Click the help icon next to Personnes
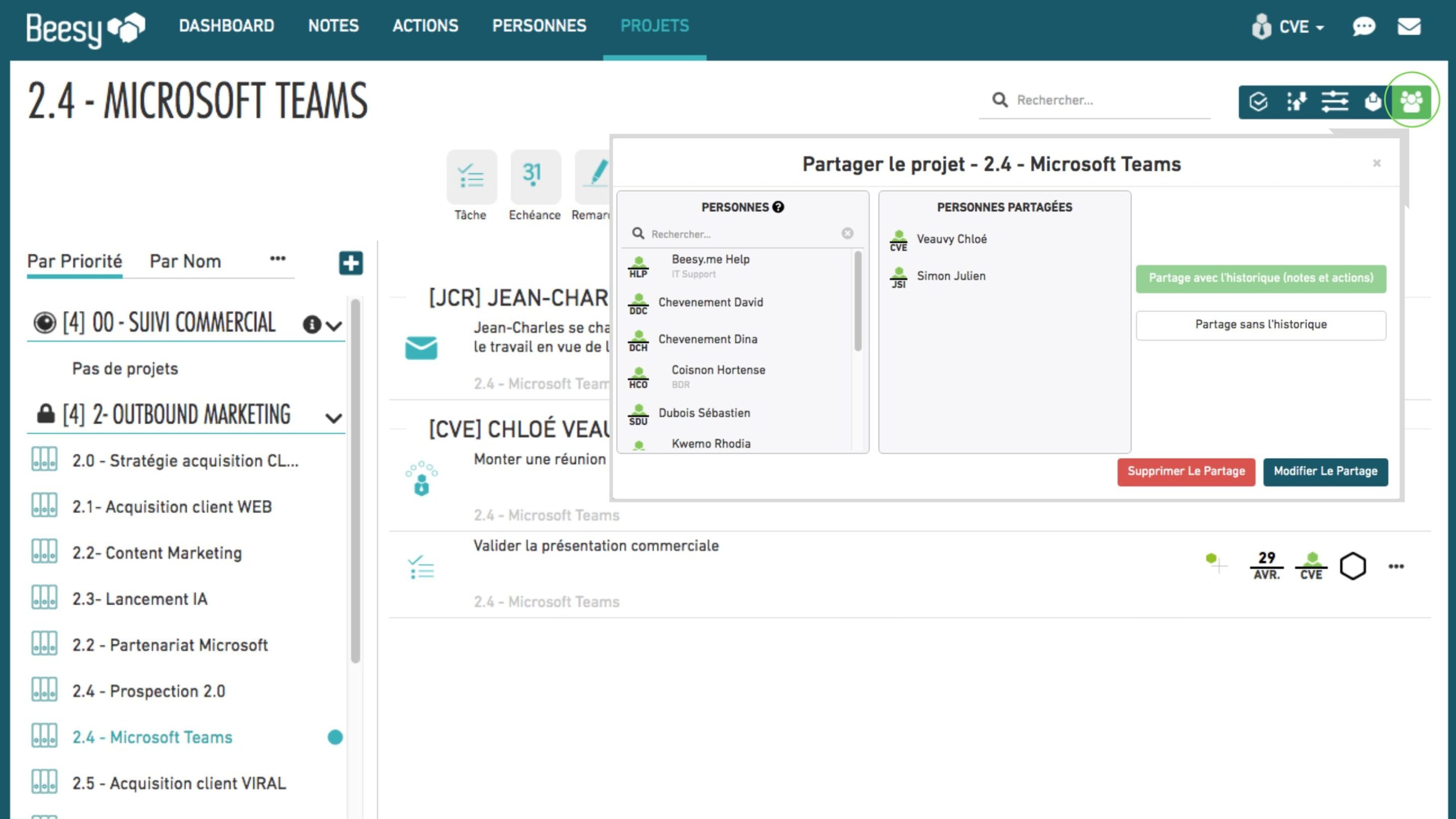The height and width of the screenshot is (819, 1456). [779, 207]
